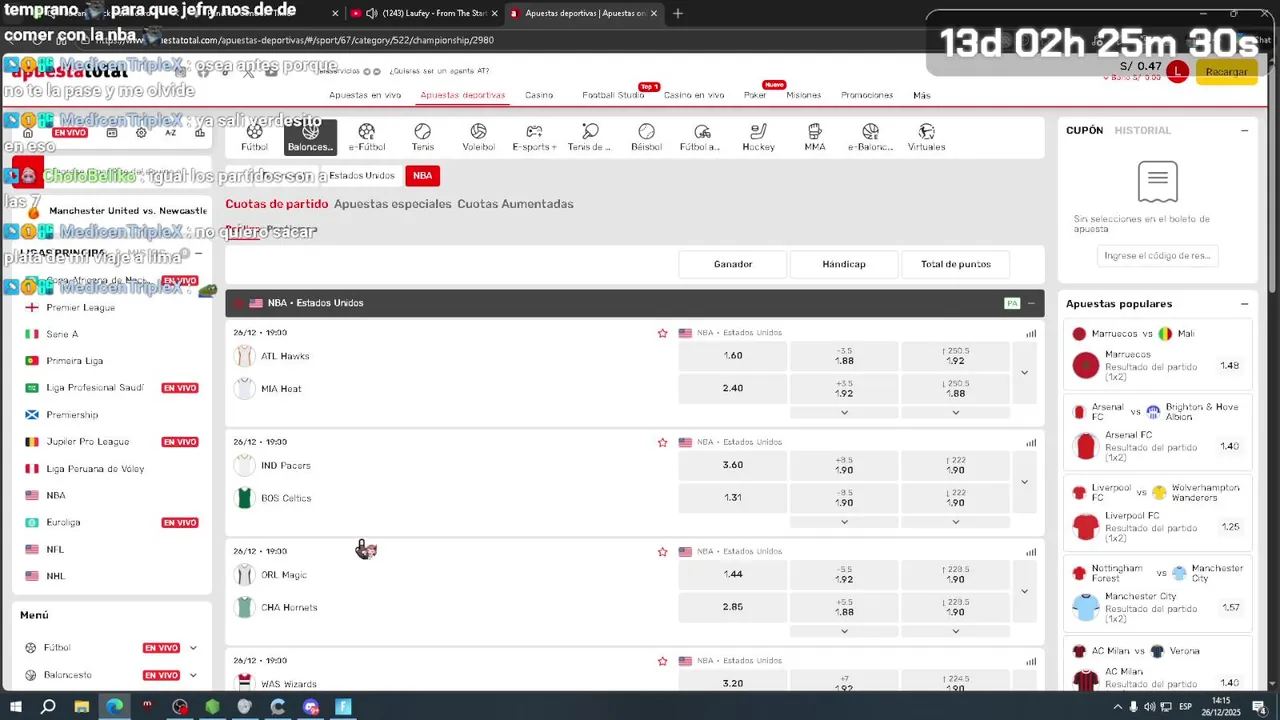Switch to Cuotas Aumentadas tab

[x=515, y=204]
